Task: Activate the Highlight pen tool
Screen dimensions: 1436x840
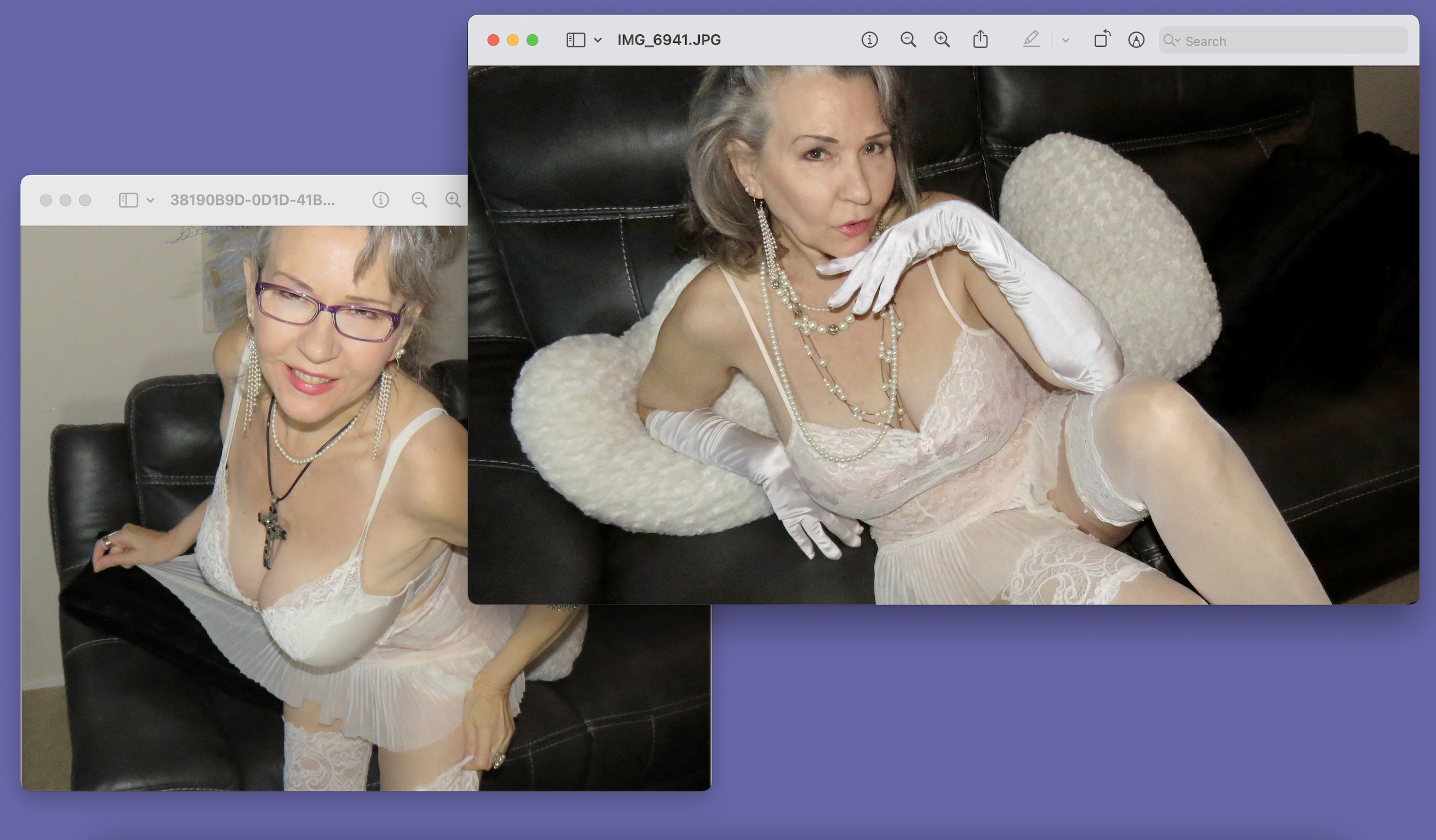Action: [1031, 39]
